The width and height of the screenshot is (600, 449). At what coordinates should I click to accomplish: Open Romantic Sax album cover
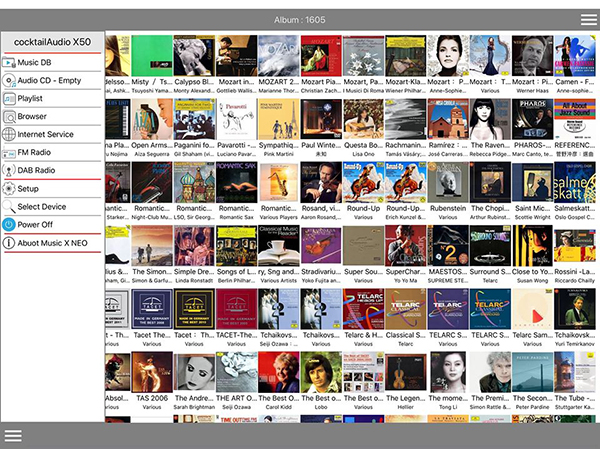pos(236,183)
